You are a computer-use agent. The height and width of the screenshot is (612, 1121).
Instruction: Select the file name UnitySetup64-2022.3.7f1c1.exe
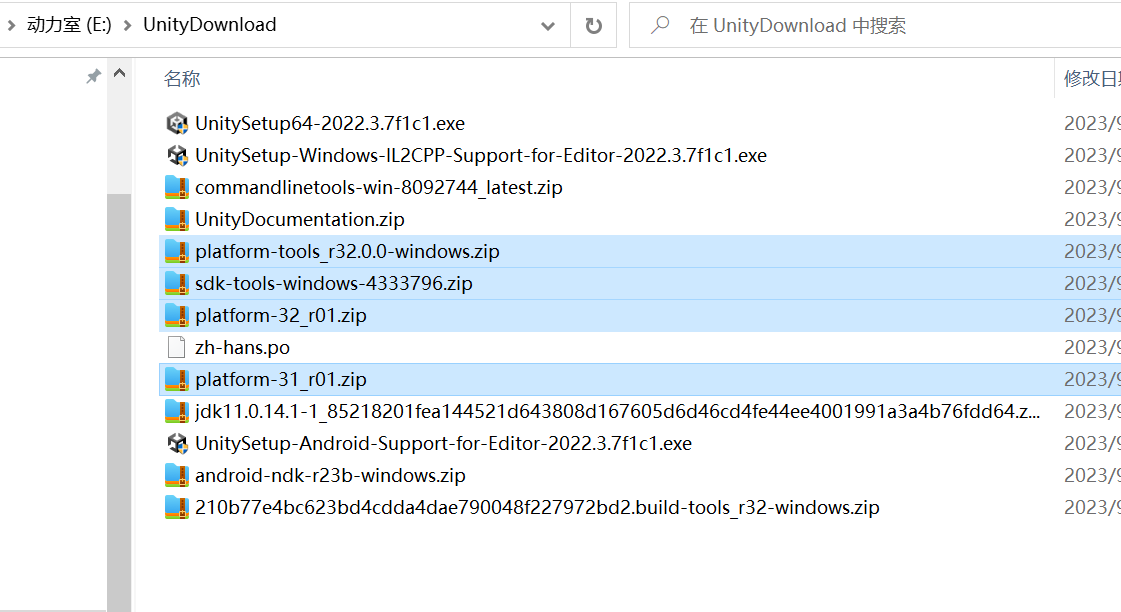tap(330, 124)
